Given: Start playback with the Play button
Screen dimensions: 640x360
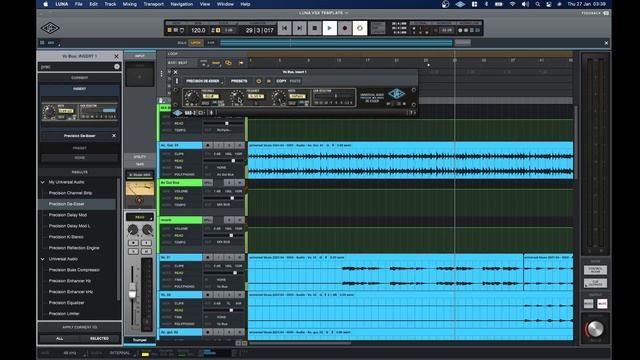Looking at the screenshot, I should (330, 28).
